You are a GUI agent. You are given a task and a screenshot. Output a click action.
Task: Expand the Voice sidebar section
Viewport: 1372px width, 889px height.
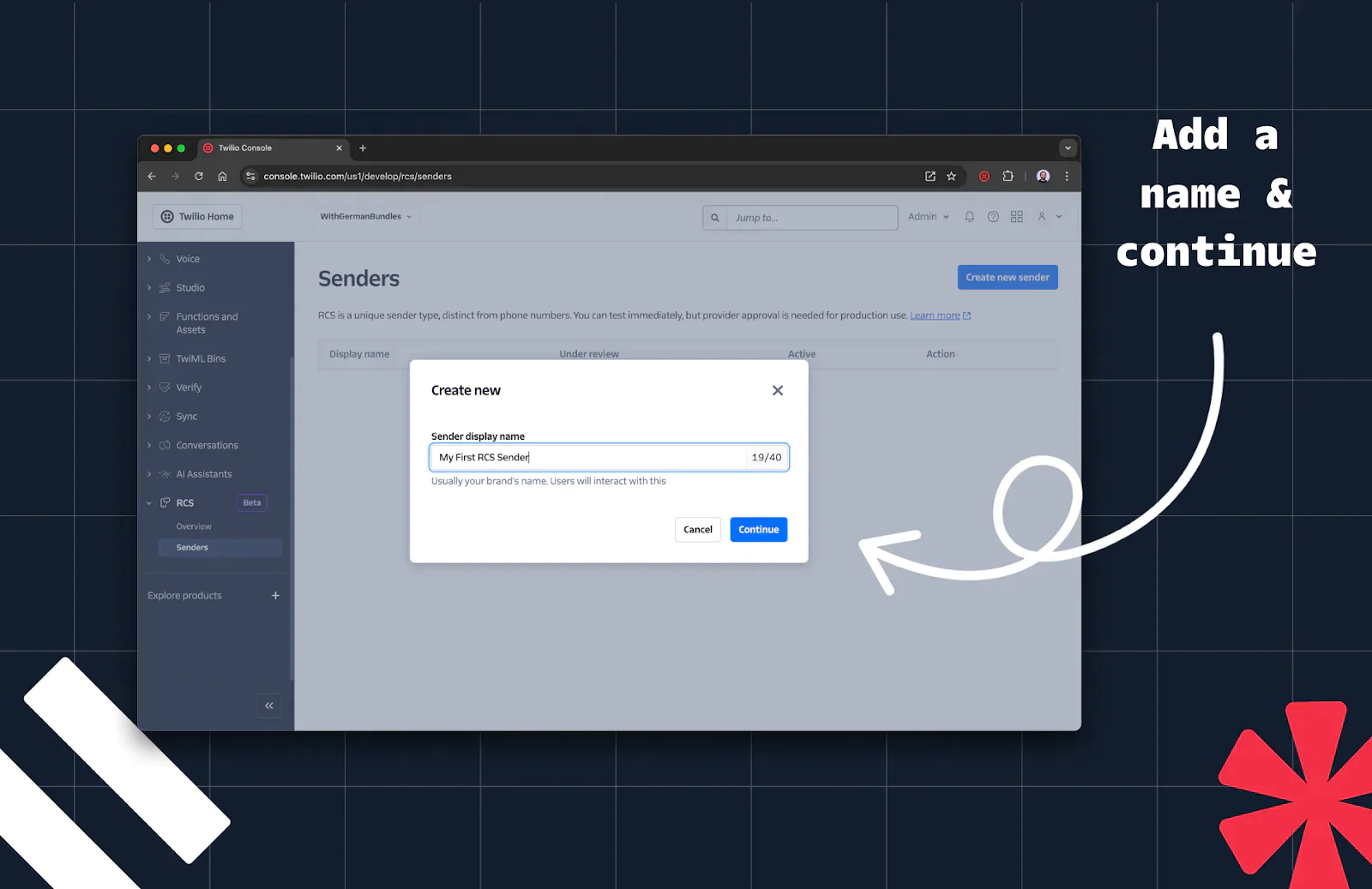tap(188, 259)
